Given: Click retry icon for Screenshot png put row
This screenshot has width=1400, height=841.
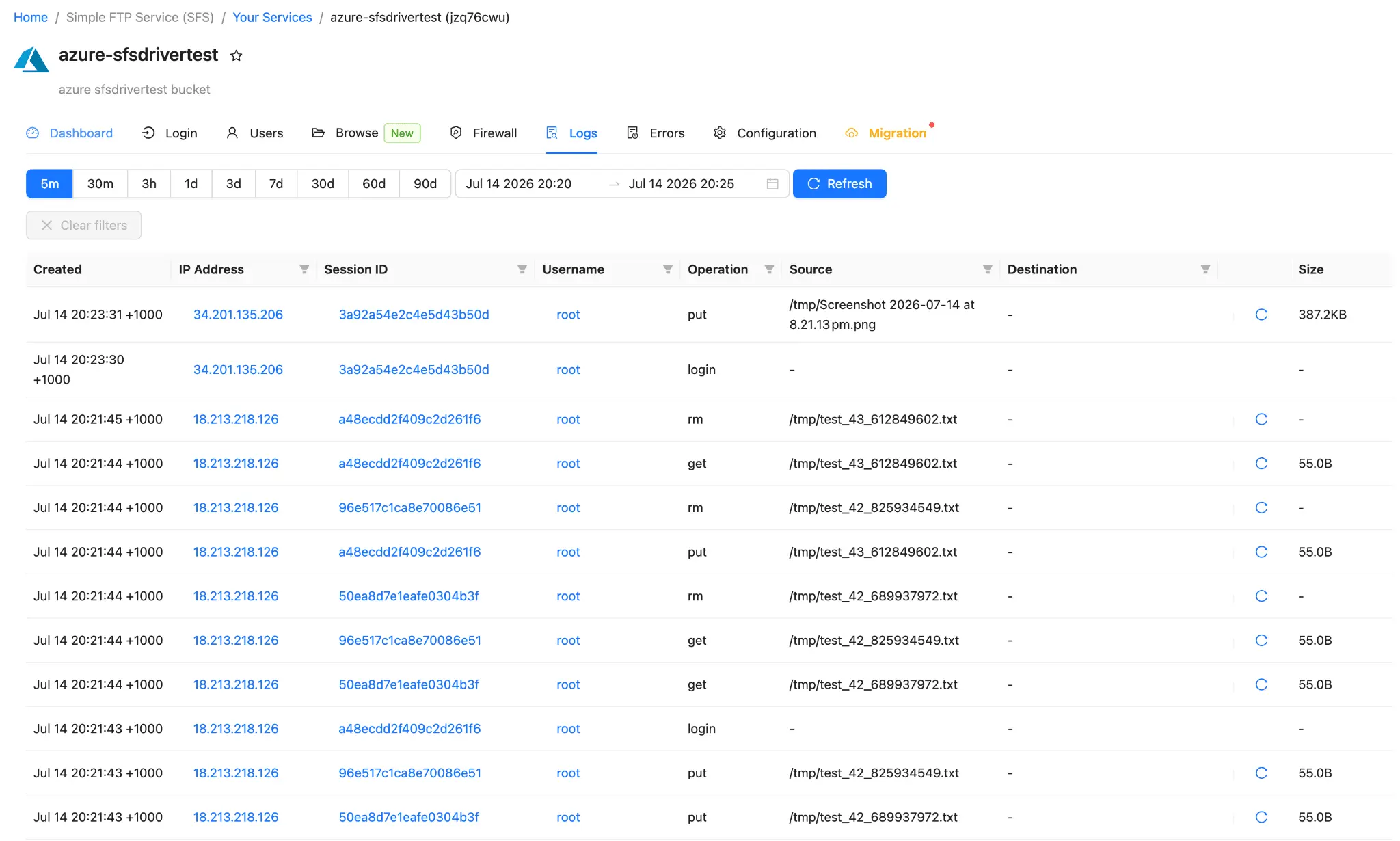Looking at the screenshot, I should click(1261, 315).
